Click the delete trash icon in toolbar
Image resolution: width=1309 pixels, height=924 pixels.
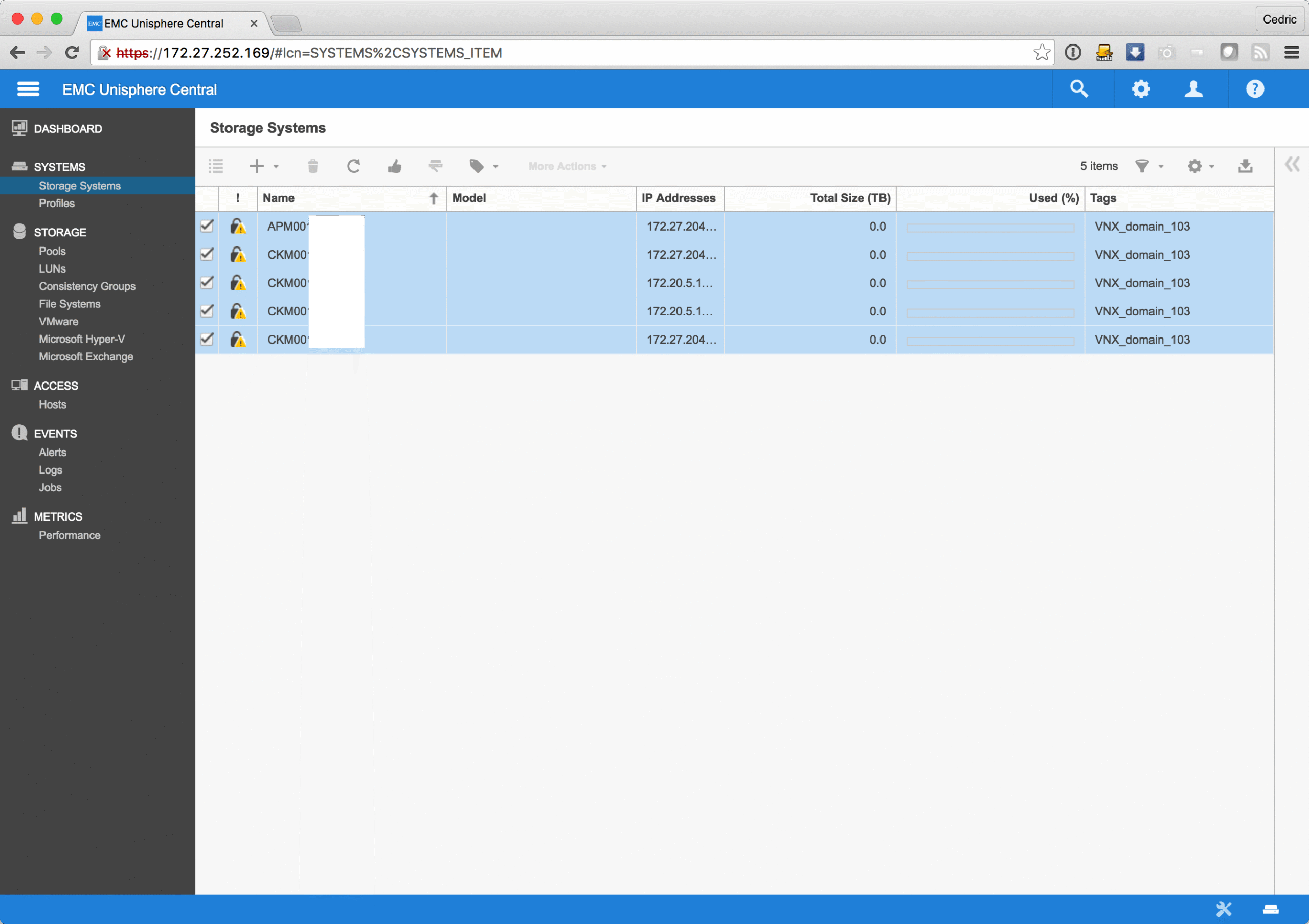(x=312, y=166)
